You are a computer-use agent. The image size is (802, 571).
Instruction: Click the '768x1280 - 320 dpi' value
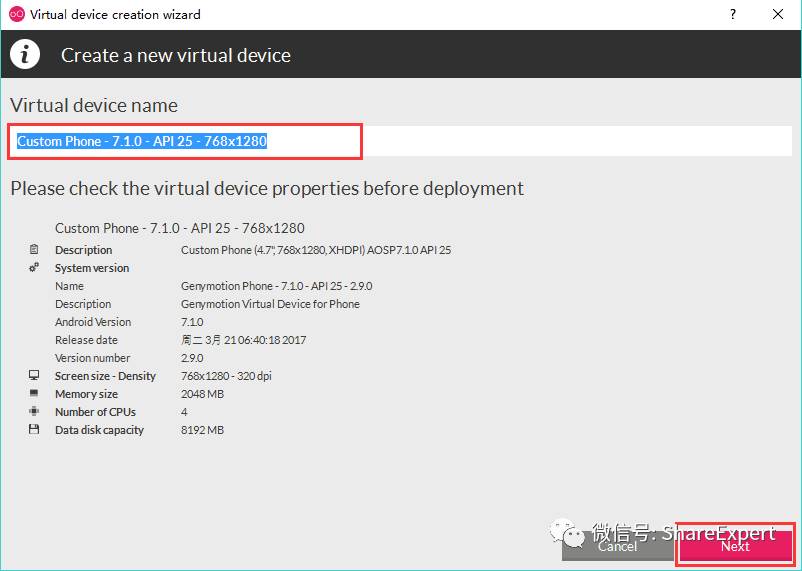(x=226, y=376)
